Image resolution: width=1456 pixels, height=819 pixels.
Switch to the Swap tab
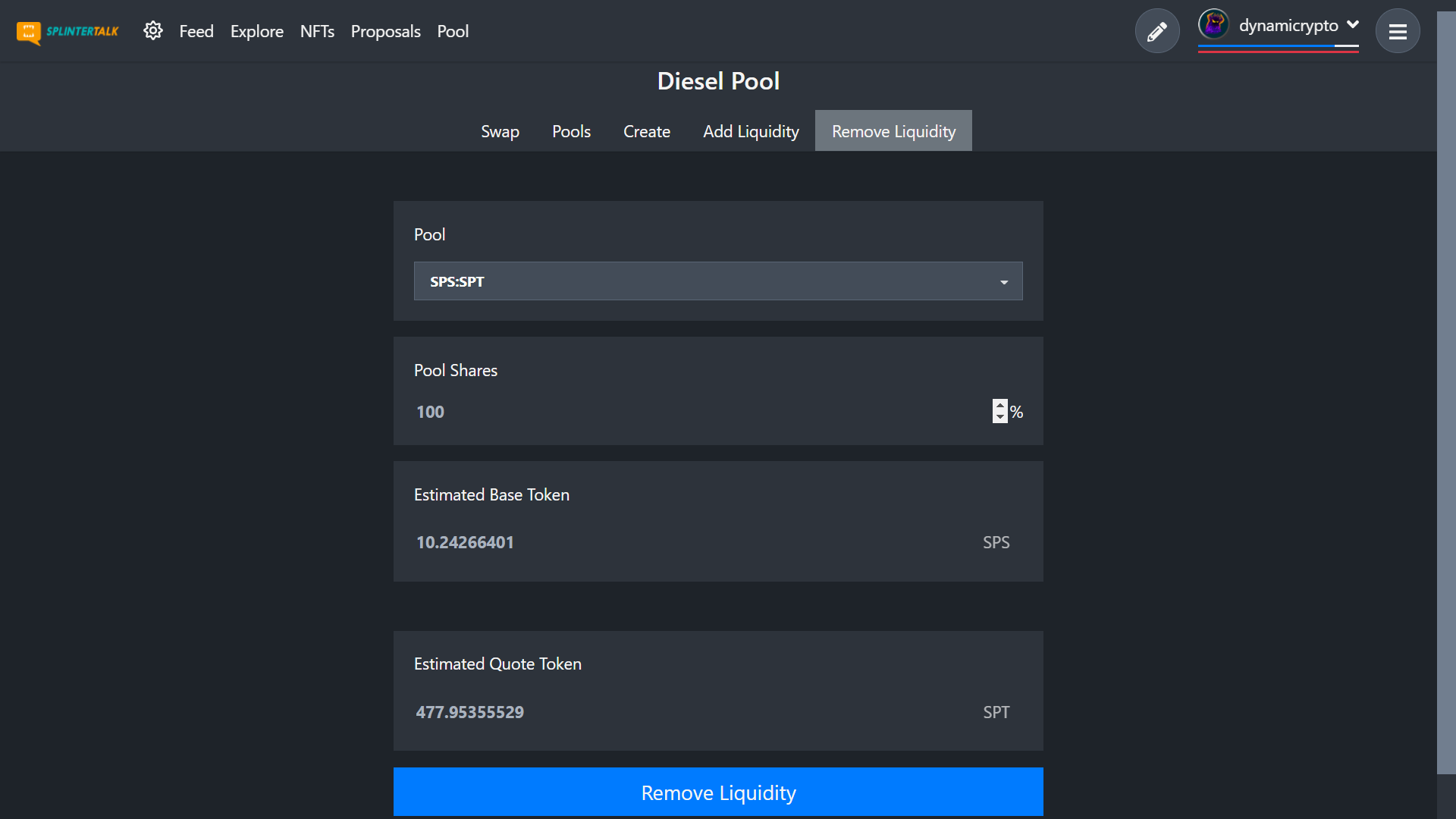[500, 131]
